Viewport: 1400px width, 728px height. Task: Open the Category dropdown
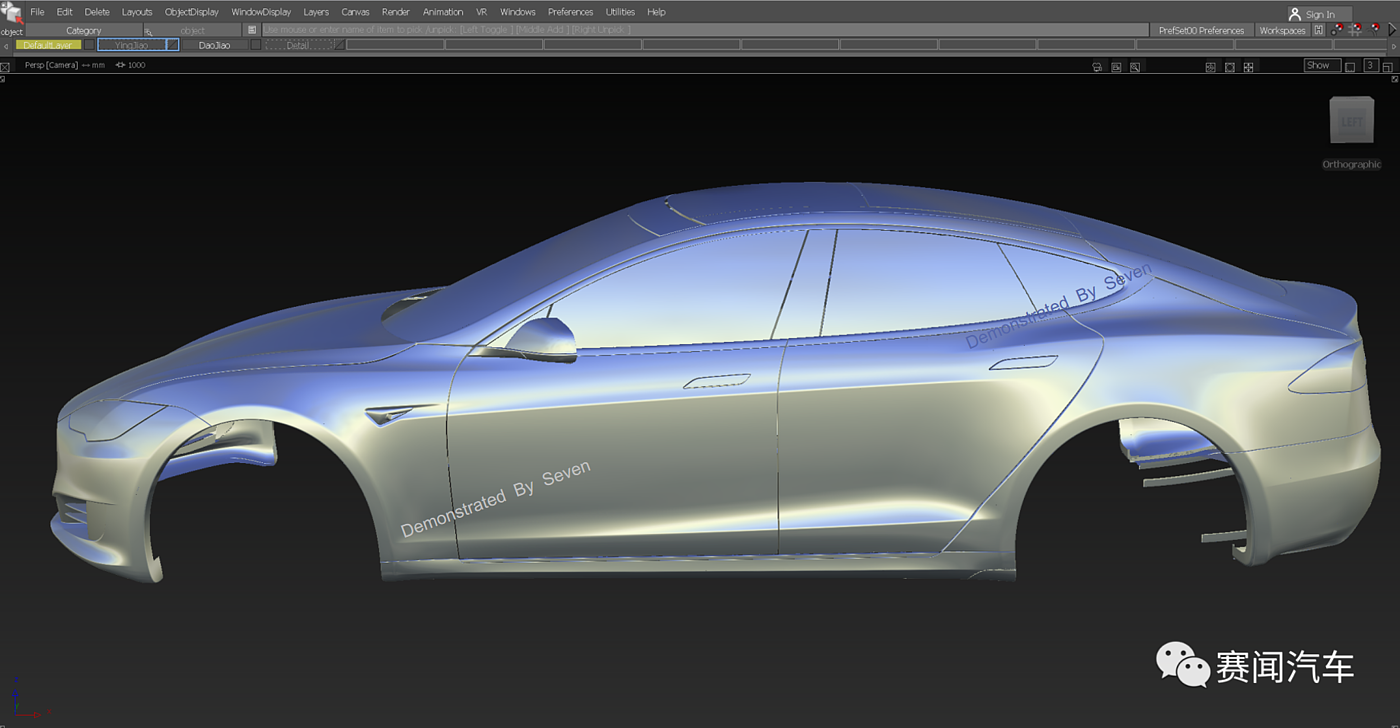[x=84, y=31]
